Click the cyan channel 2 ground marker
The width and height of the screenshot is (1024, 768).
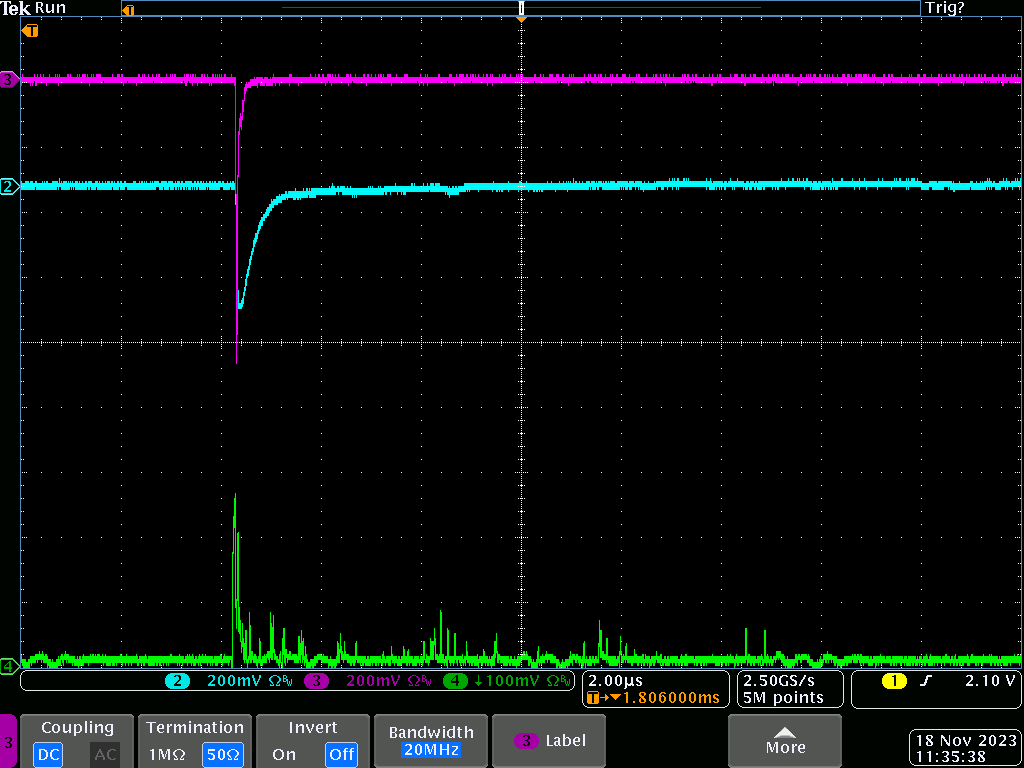coord(9,186)
